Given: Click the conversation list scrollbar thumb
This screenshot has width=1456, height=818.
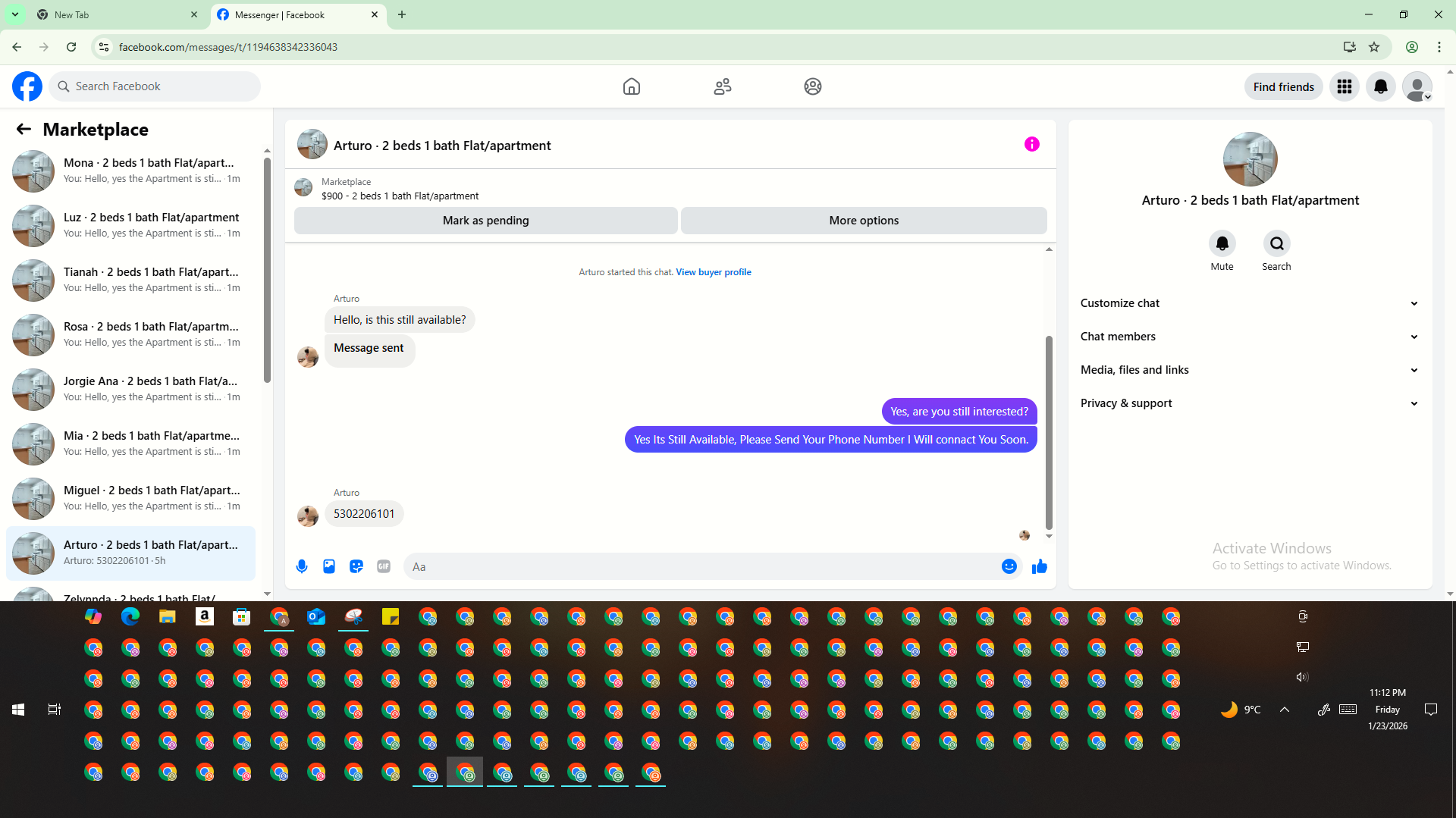Looking at the screenshot, I should click(267, 270).
